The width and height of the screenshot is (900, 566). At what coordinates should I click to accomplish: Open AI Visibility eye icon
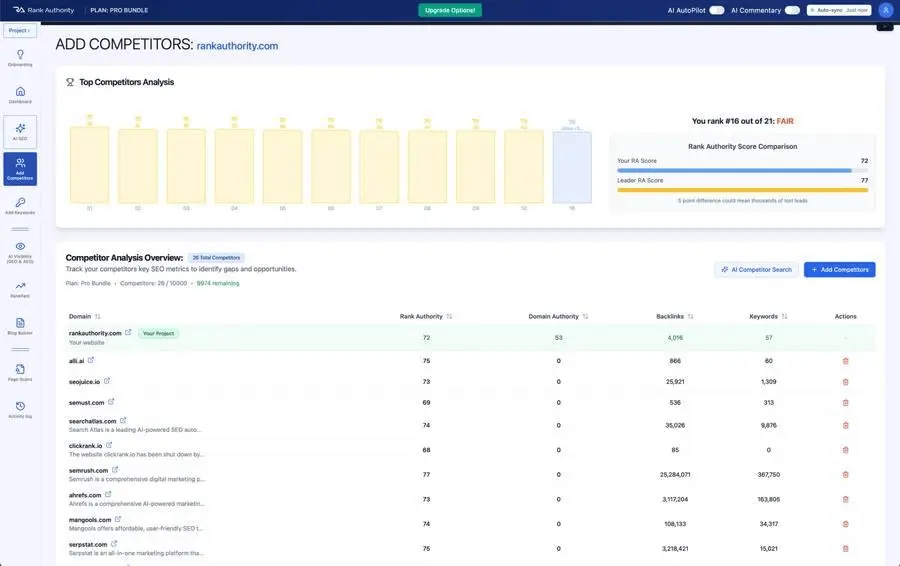click(20, 246)
